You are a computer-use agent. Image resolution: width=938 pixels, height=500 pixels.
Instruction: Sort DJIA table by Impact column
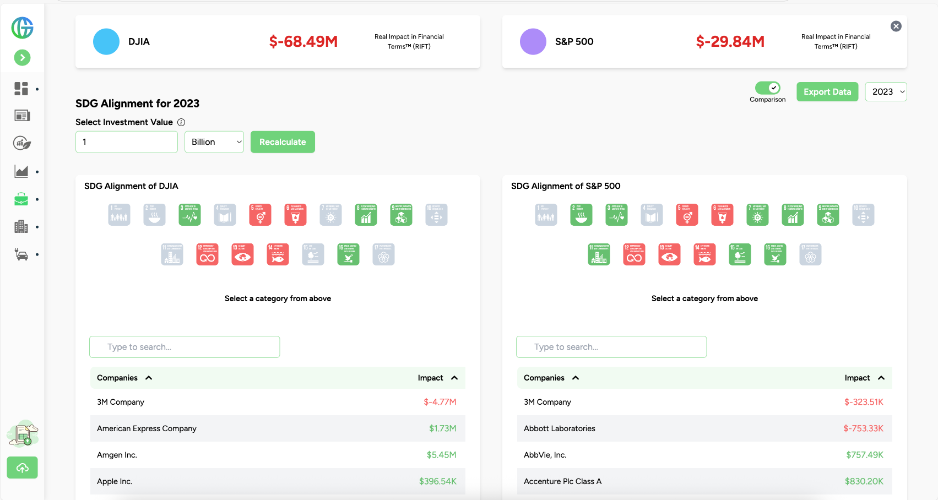[438, 378]
